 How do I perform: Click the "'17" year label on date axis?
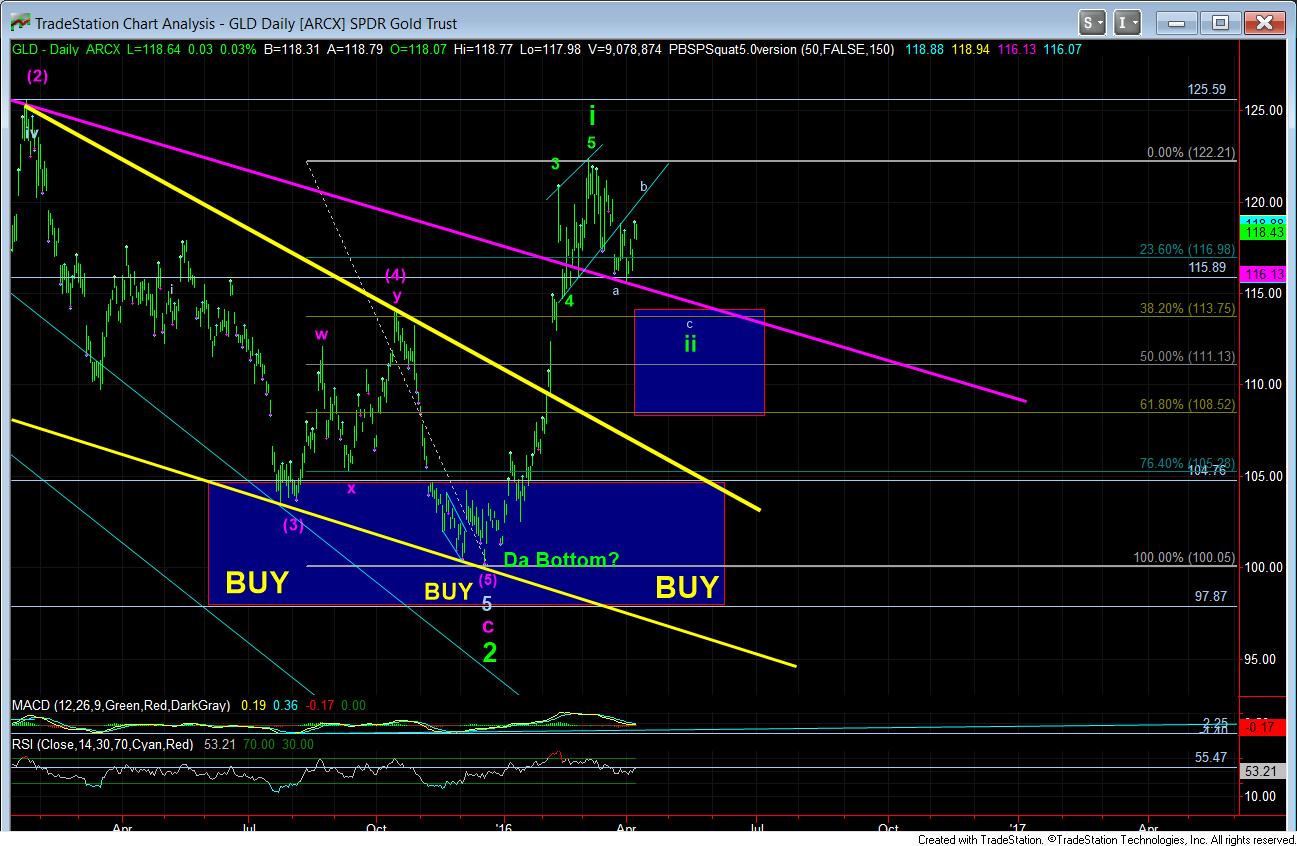[x=1018, y=828]
